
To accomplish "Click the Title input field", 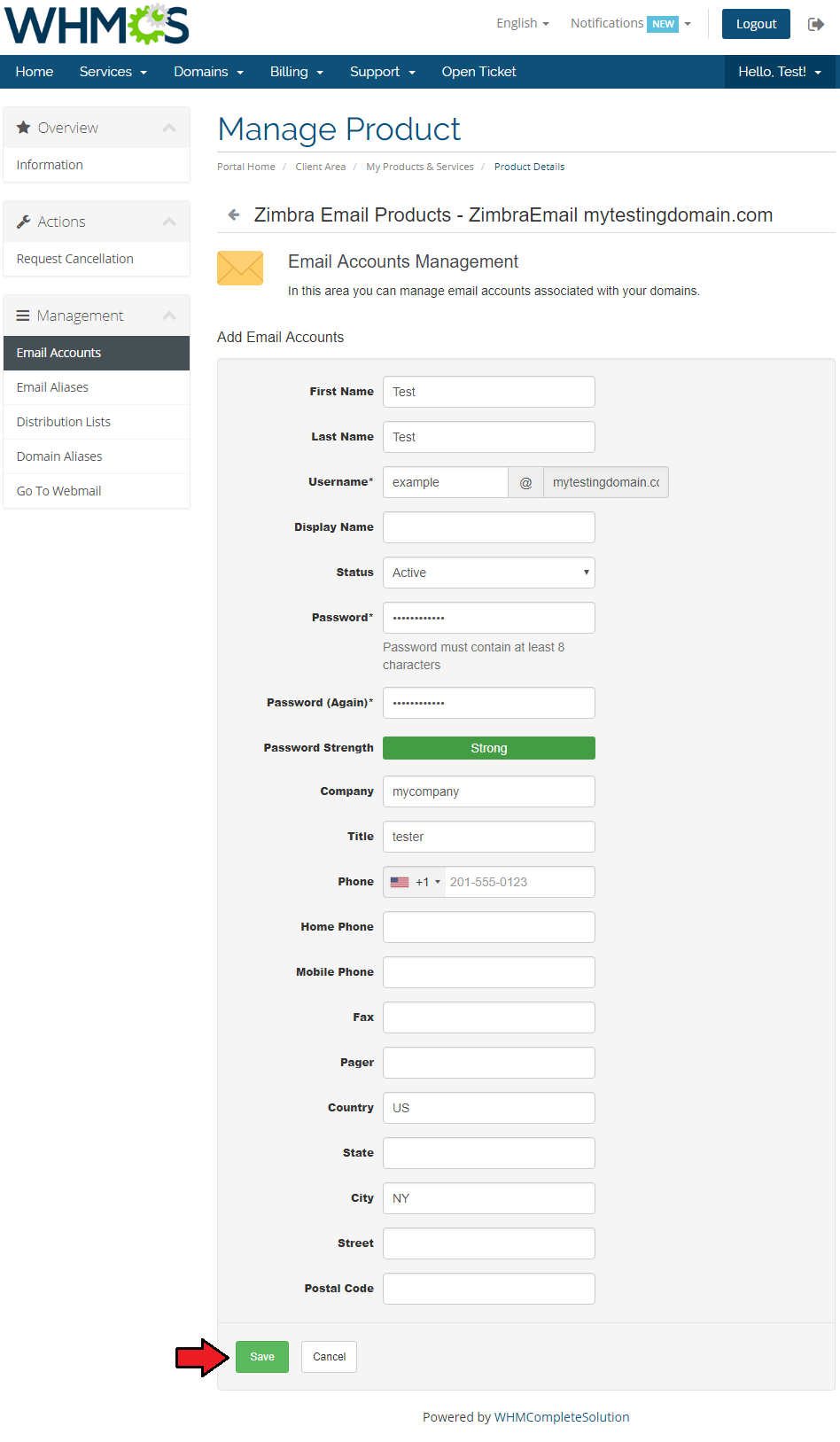I will tap(489, 837).
